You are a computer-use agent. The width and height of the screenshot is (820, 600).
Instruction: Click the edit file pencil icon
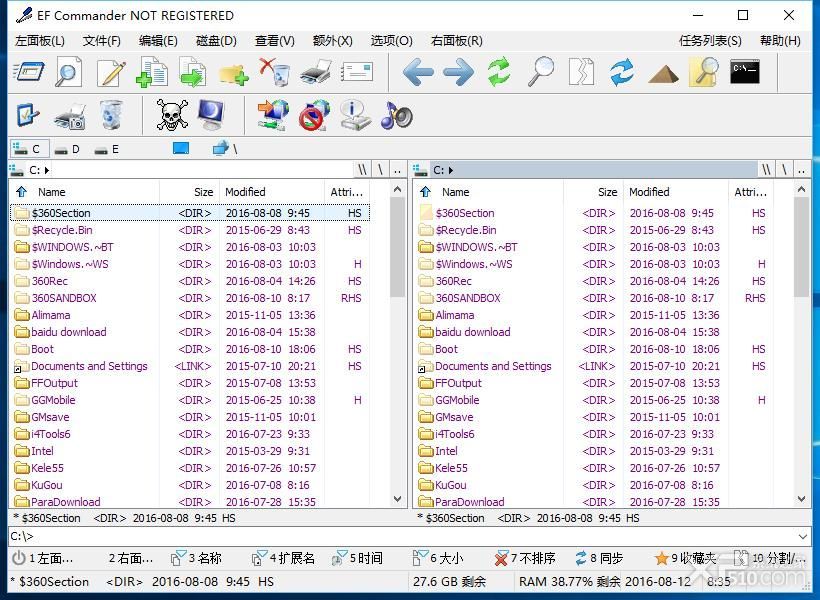(110, 72)
